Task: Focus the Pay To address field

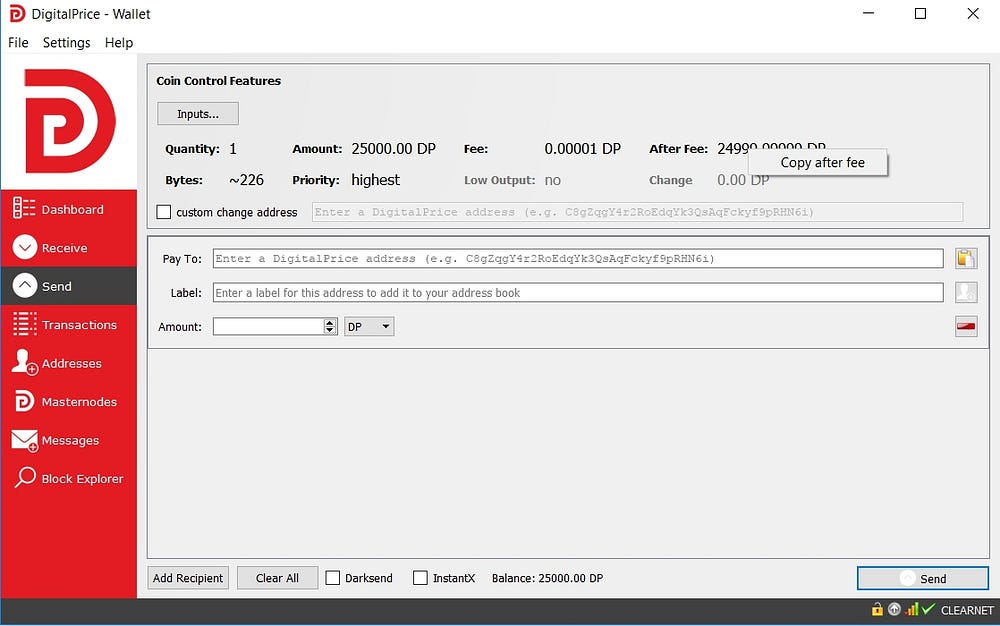Action: (578, 258)
